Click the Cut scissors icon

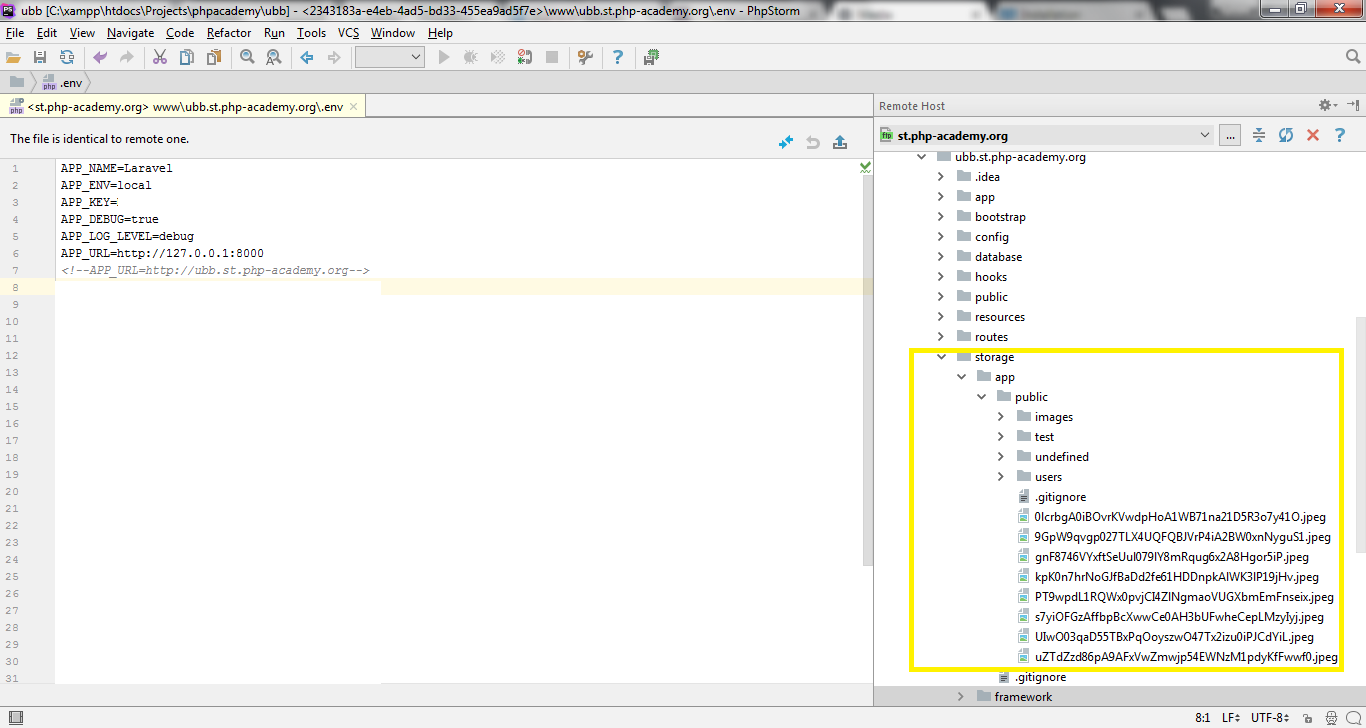[x=159, y=58]
